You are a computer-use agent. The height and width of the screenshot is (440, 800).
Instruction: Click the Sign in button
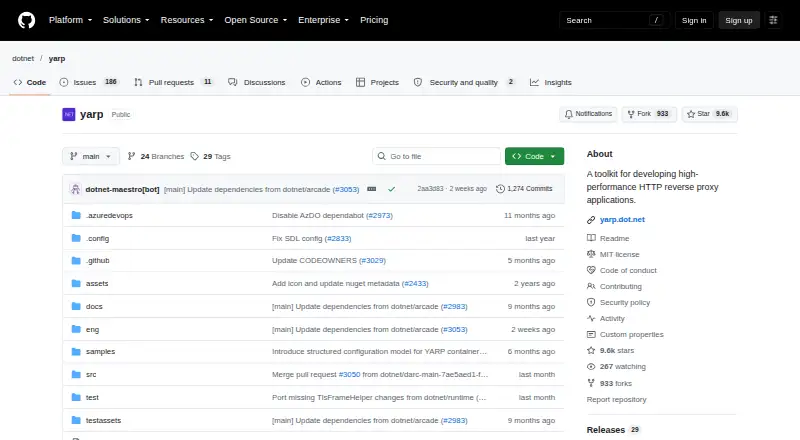pyautogui.click(x=694, y=20)
